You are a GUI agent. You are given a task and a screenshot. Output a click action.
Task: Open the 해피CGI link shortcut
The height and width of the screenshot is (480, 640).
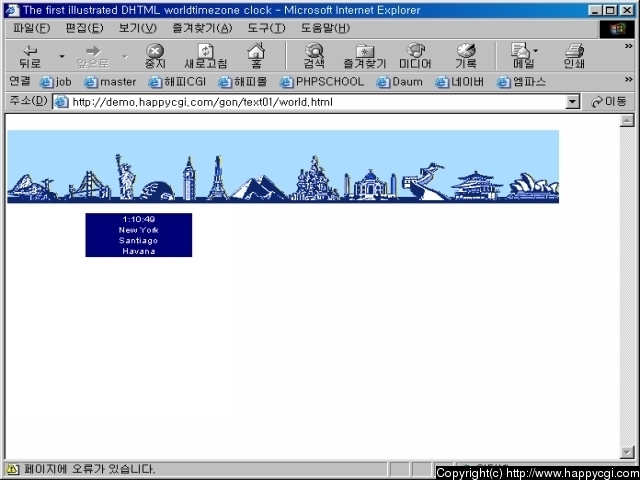click(177, 82)
